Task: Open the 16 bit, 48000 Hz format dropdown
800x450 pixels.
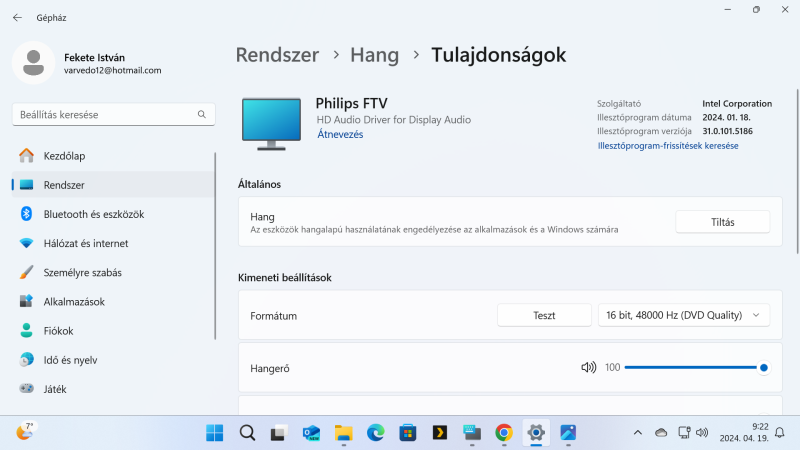Action: (x=684, y=315)
